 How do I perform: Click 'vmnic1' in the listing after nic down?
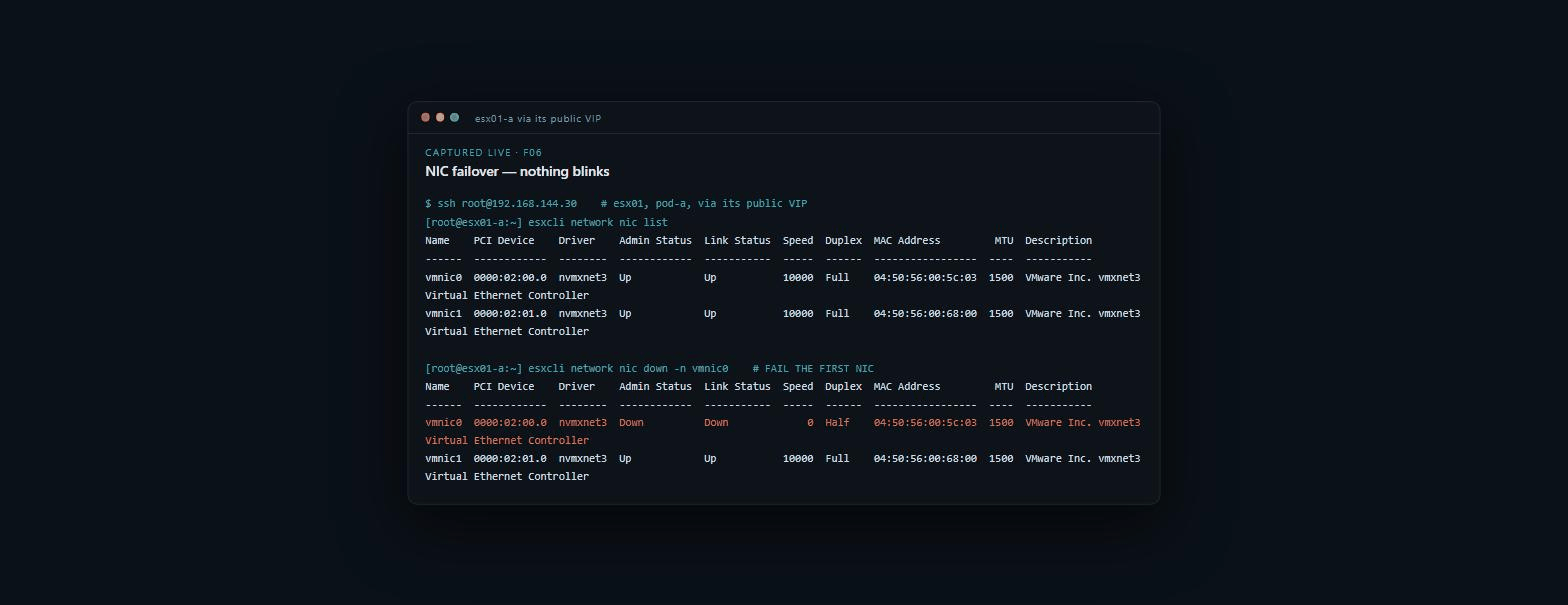point(443,458)
